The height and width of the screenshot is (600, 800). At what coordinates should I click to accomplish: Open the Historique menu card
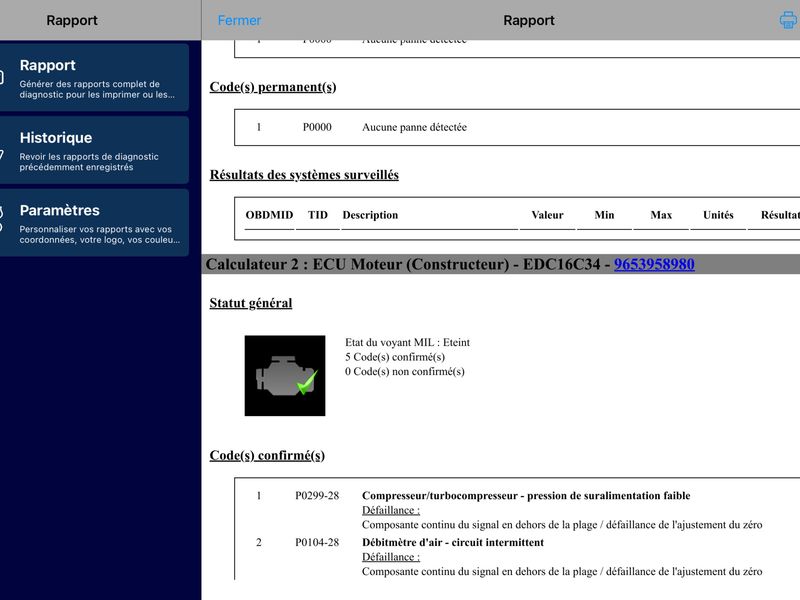tap(94, 150)
